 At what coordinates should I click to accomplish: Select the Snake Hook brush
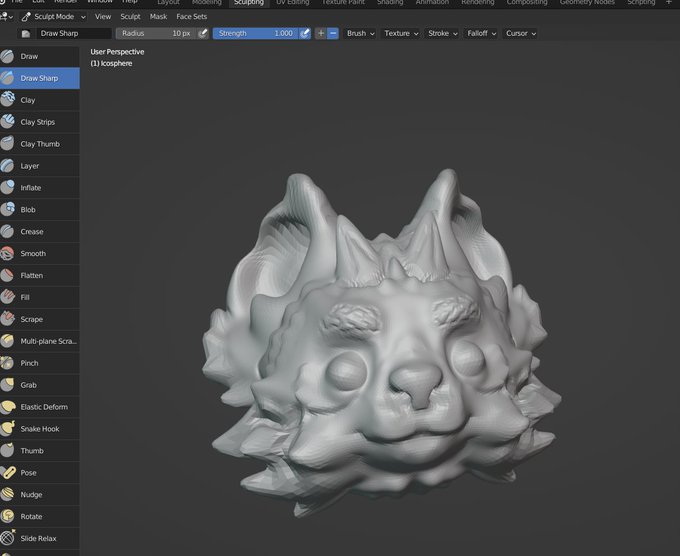(39, 428)
